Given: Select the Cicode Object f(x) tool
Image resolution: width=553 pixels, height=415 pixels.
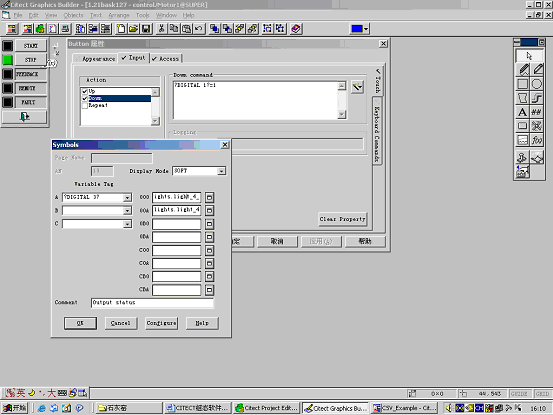Looking at the screenshot, I should [537, 140].
